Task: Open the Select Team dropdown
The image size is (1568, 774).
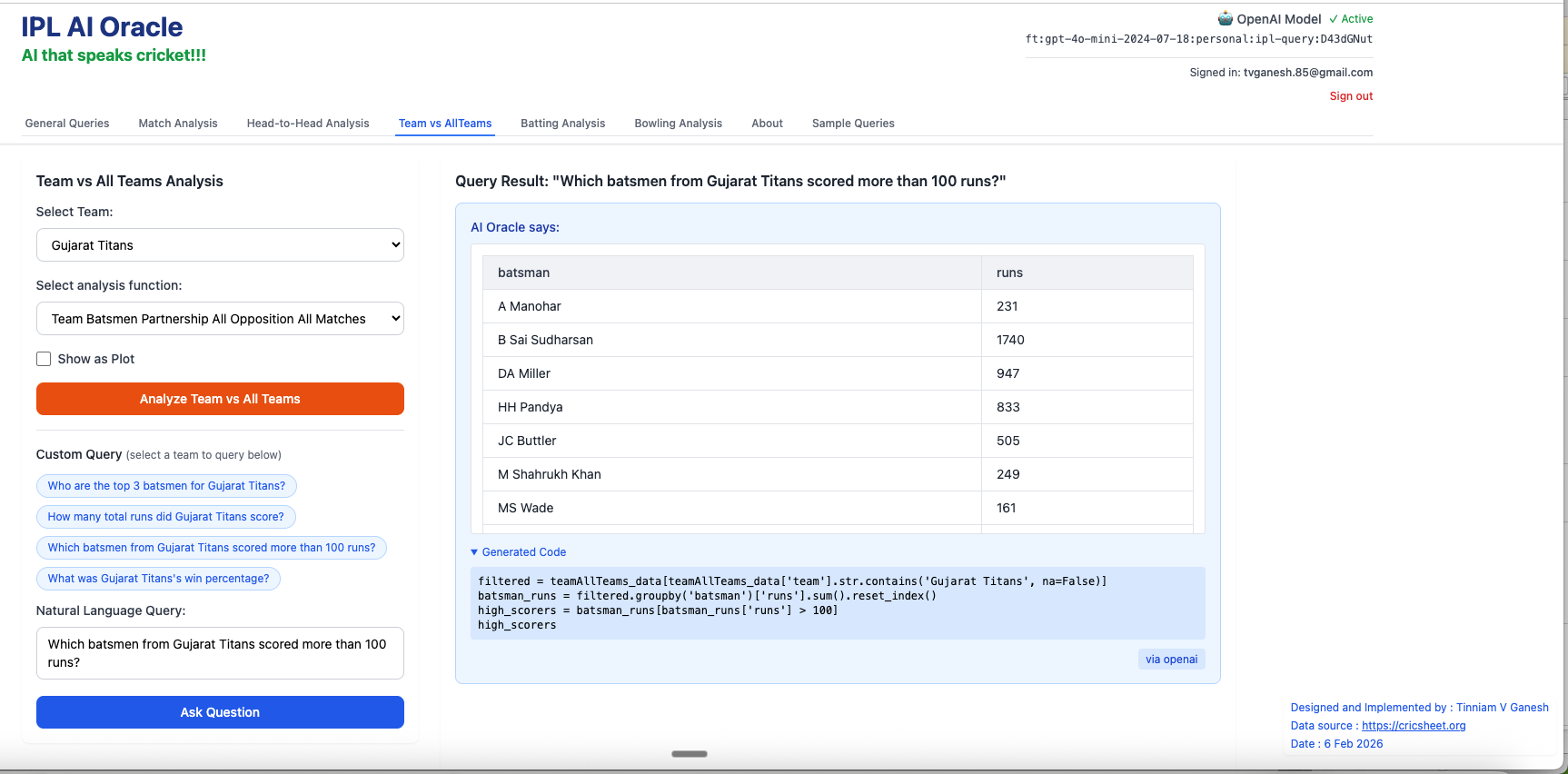Action: (x=220, y=245)
